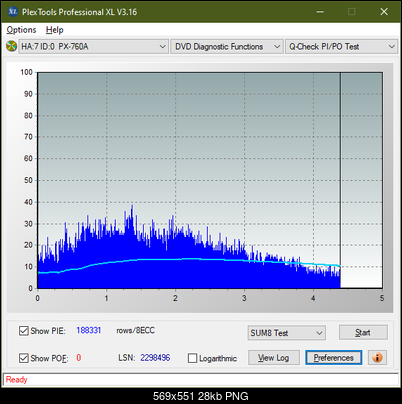Uncheck the Show PIE checkbox
Screen dimensions: 402x404
coord(24,331)
